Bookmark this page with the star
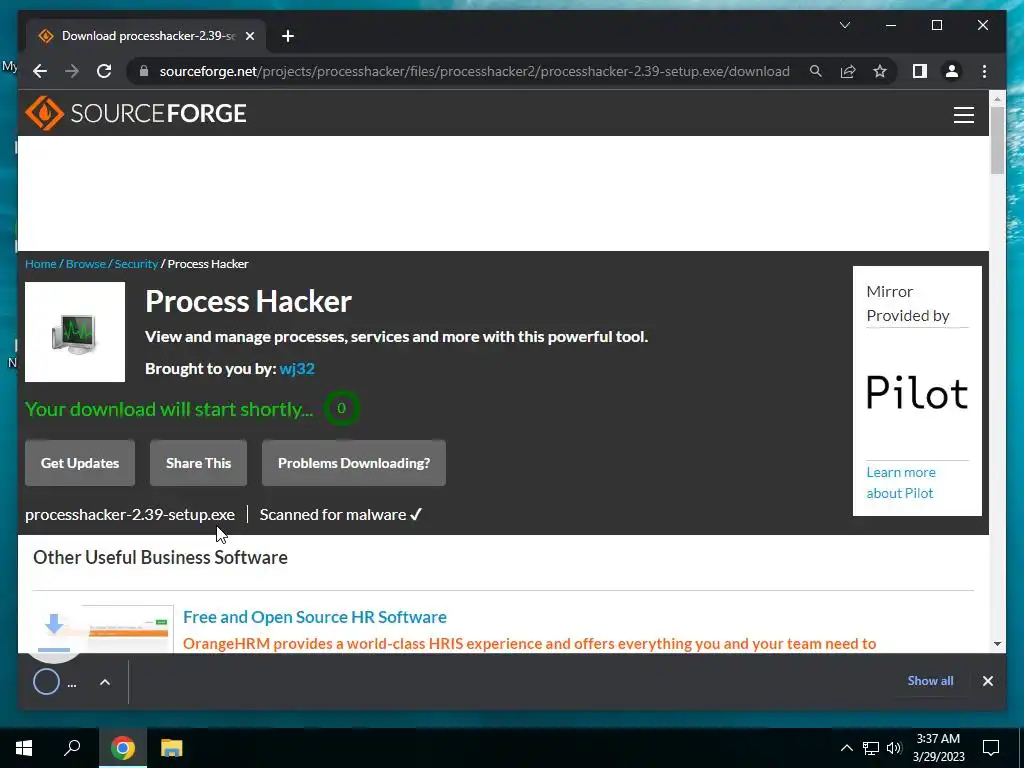This screenshot has width=1024, height=768. click(880, 71)
